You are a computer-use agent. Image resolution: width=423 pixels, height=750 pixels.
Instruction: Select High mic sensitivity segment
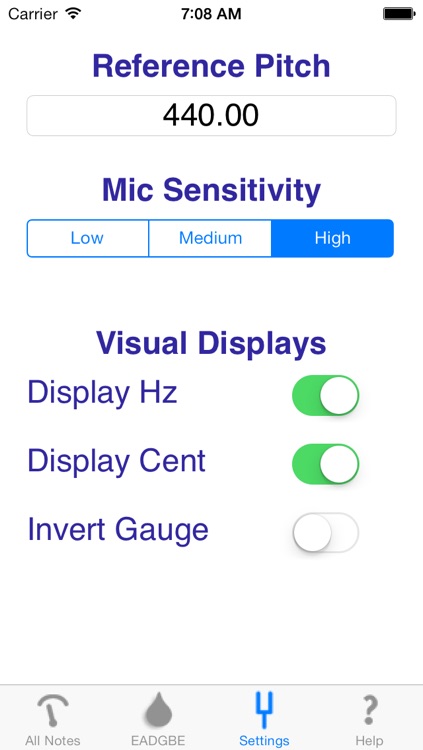(x=333, y=238)
